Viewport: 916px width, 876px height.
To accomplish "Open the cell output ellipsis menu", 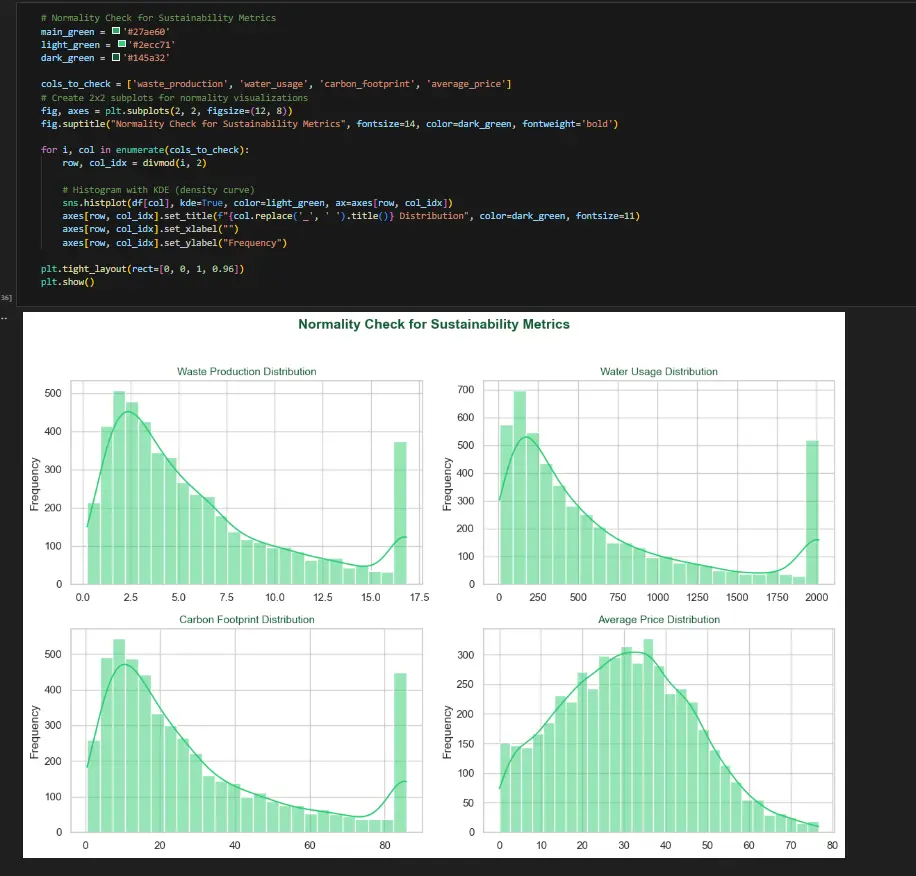I will [4, 318].
